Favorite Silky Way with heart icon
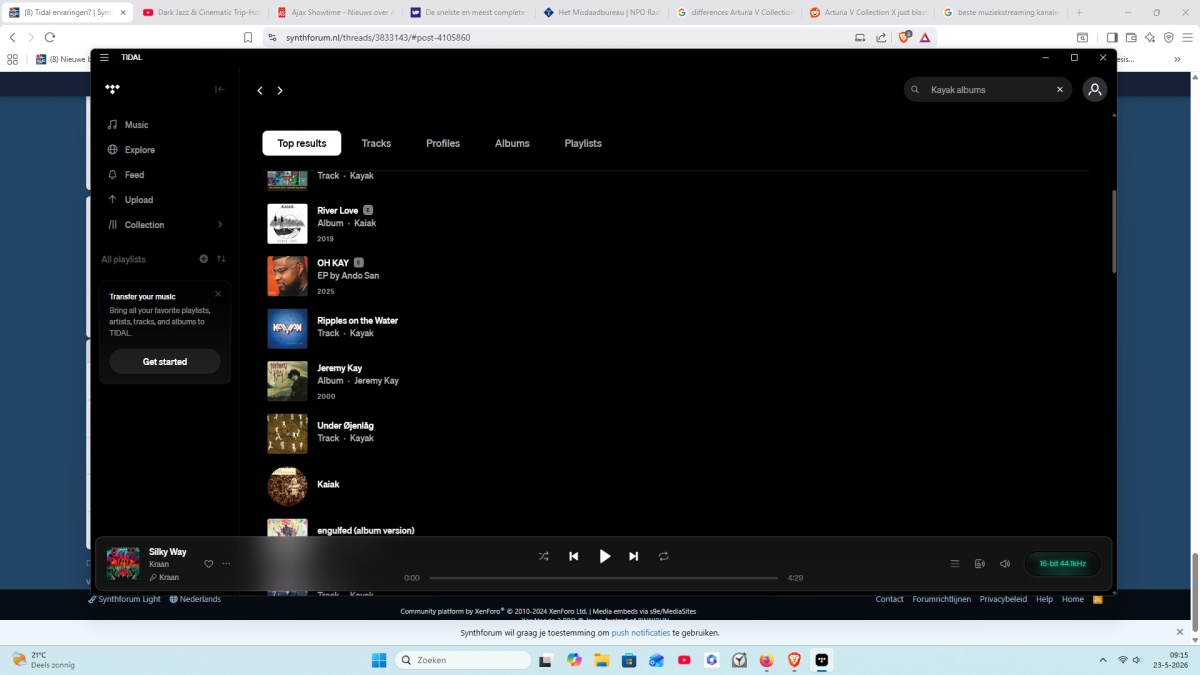Viewport: 1200px width, 675px height. pos(209,564)
